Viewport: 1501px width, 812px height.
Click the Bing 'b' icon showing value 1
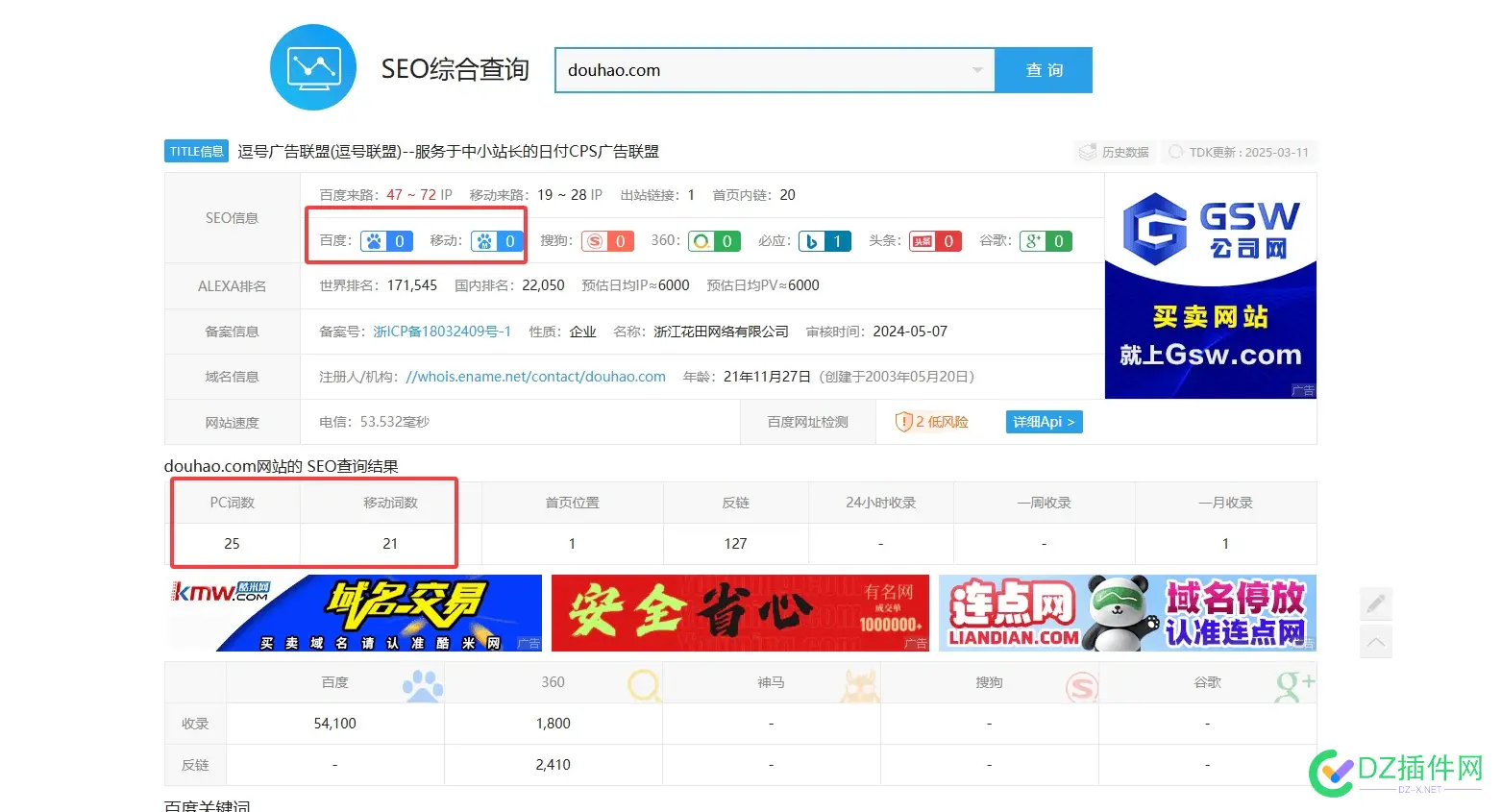tap(810, 241)
